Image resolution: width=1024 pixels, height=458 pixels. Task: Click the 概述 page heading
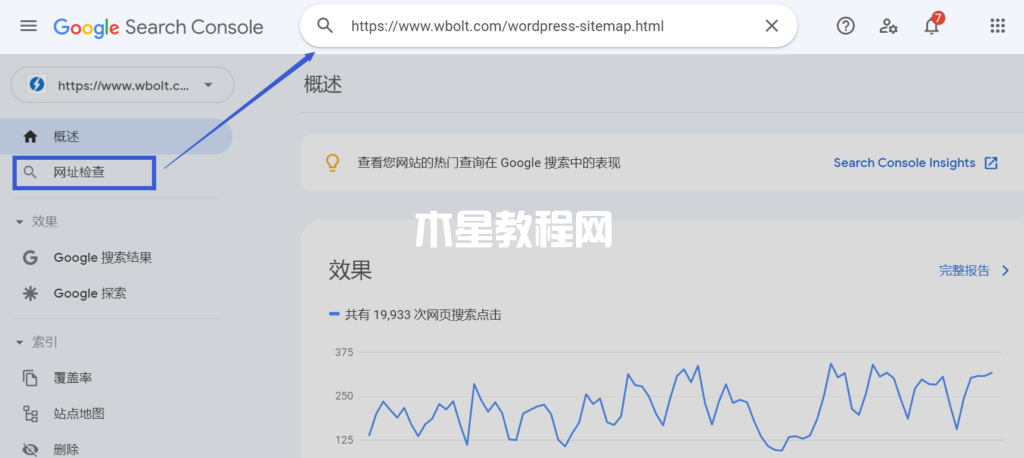[x=323, y=84]
